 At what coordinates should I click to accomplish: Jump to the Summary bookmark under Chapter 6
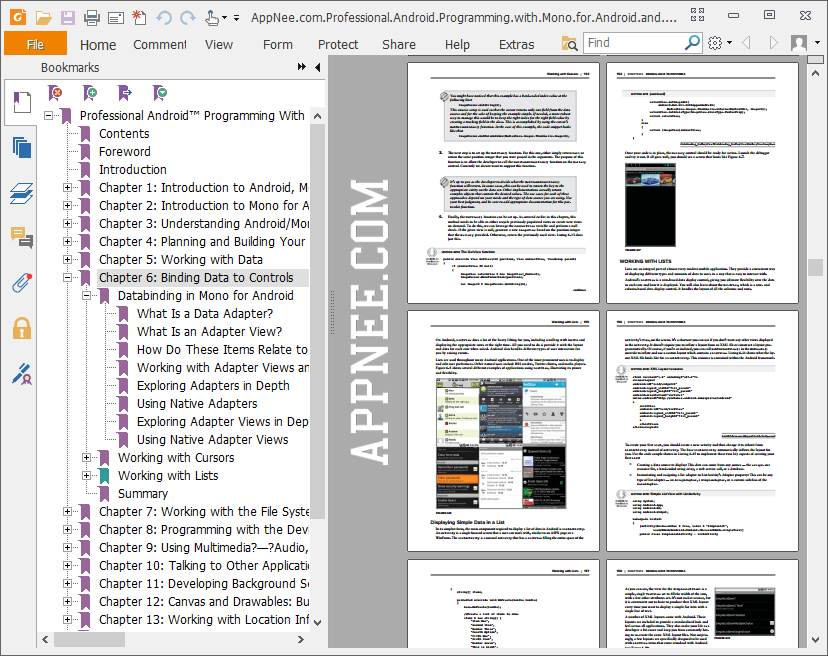(x=143, y=493)
